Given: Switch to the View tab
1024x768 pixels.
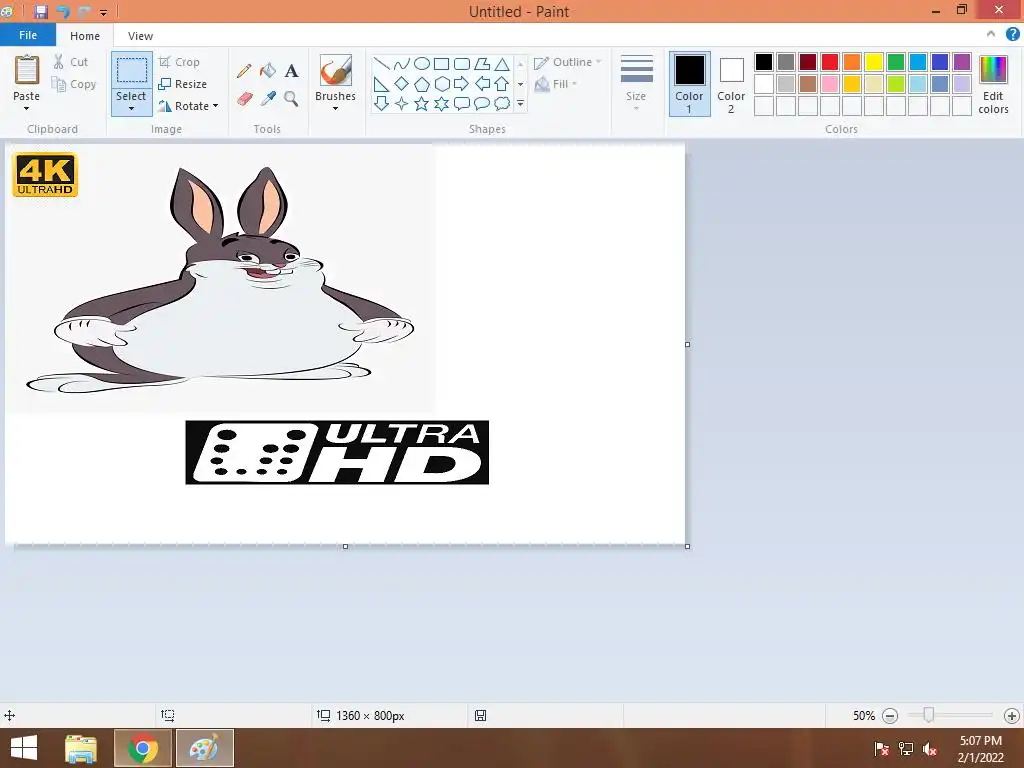Looking at the screenshot, I should click(140, 36).
